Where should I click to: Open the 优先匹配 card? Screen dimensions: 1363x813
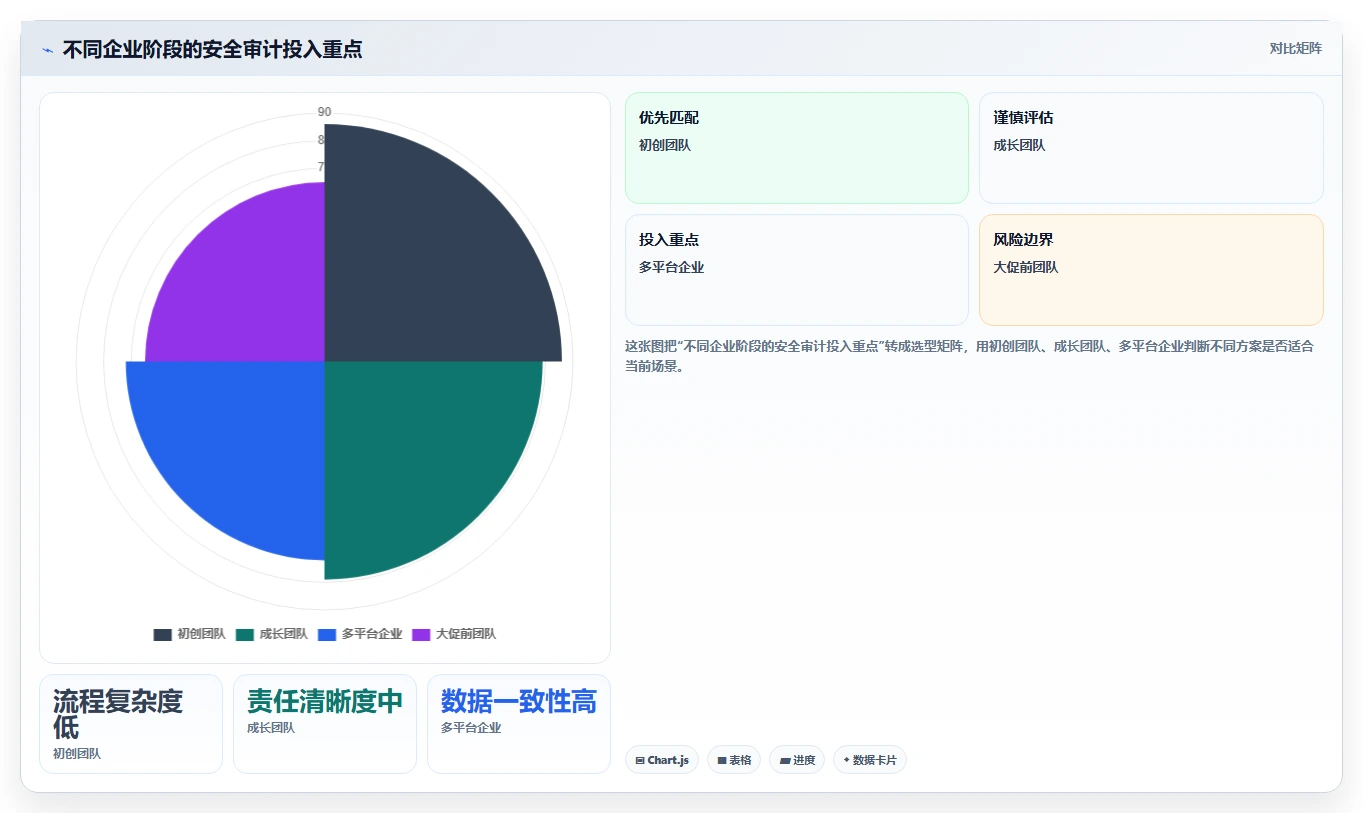click(797, 148)
